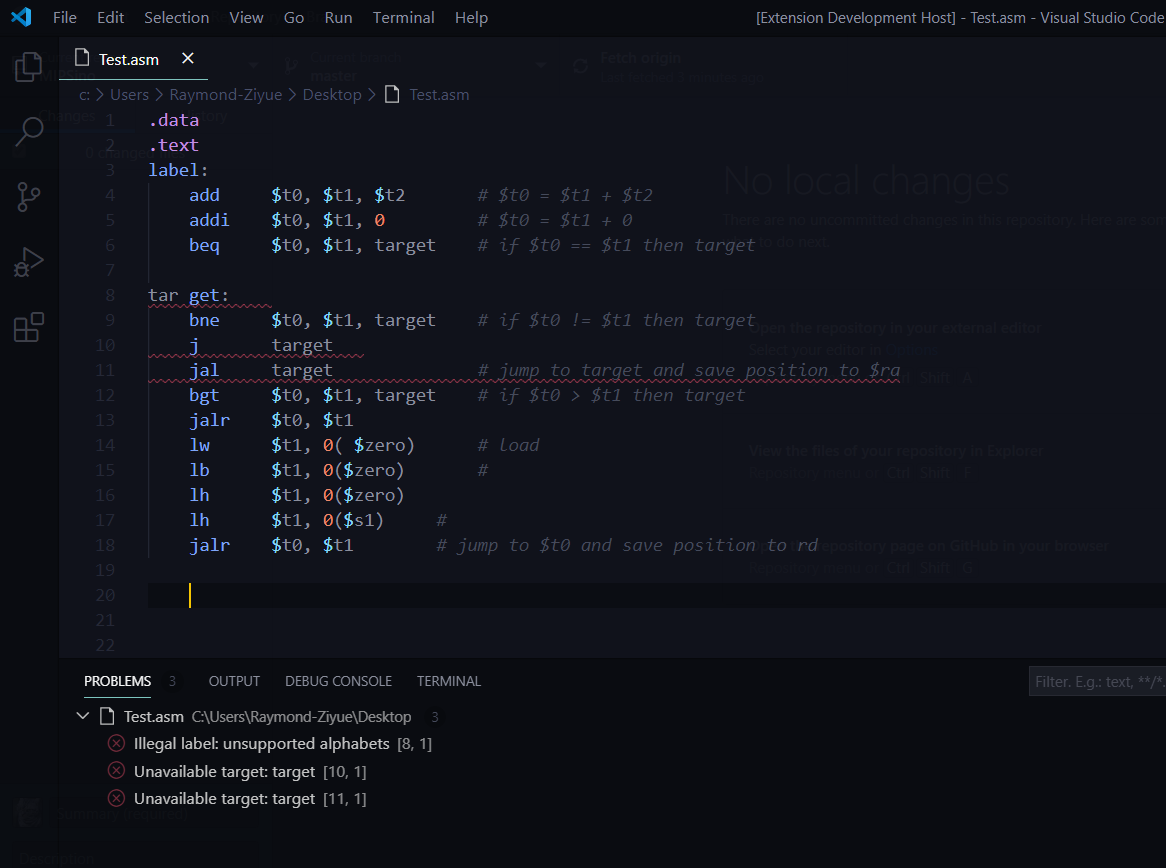
Task: Open the File menu
Action: tap(65, 17)
